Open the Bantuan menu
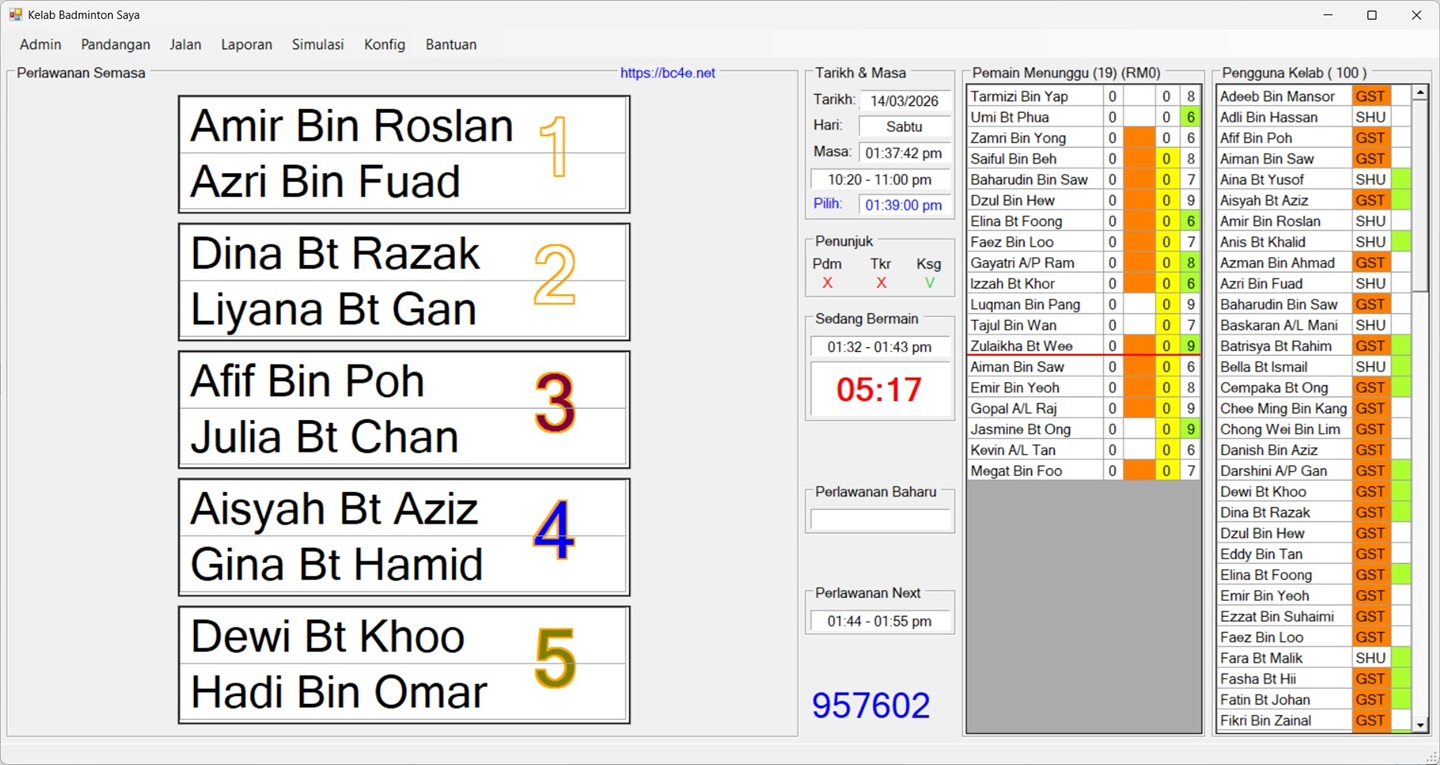The image size is (1440, 765). pyautogui.click(x=451, y=44)
